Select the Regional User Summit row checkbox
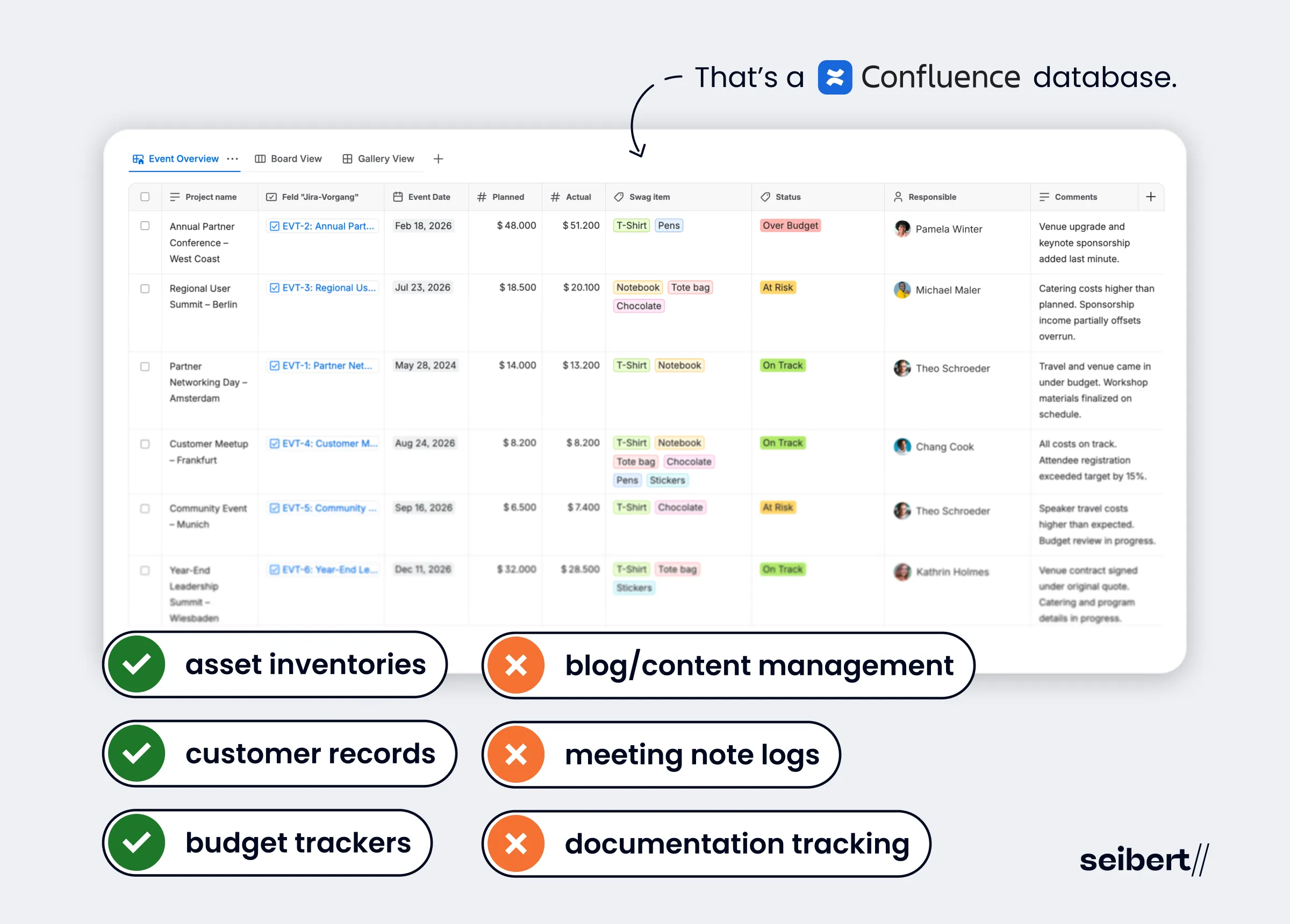 click(x=145, y=288)
